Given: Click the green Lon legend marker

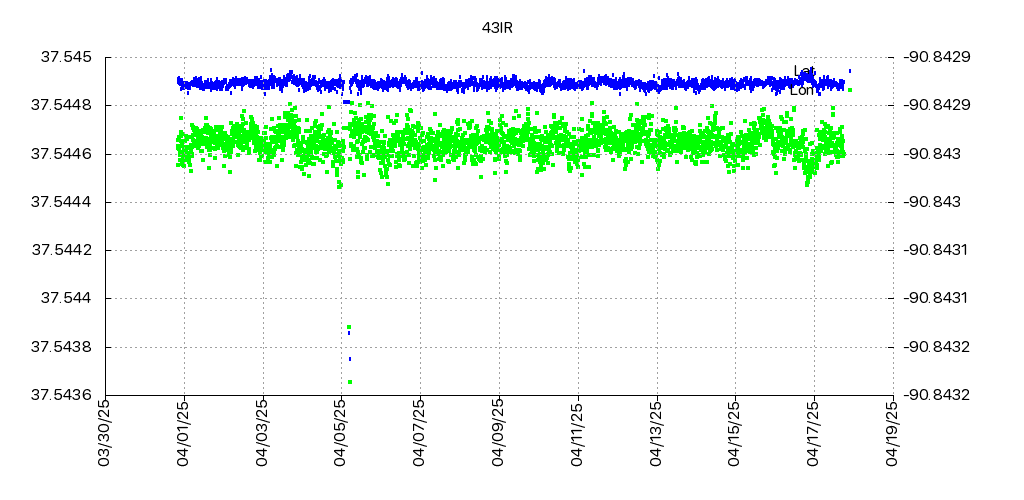Looking at the screenshot, I should click(x=849, y=90).
